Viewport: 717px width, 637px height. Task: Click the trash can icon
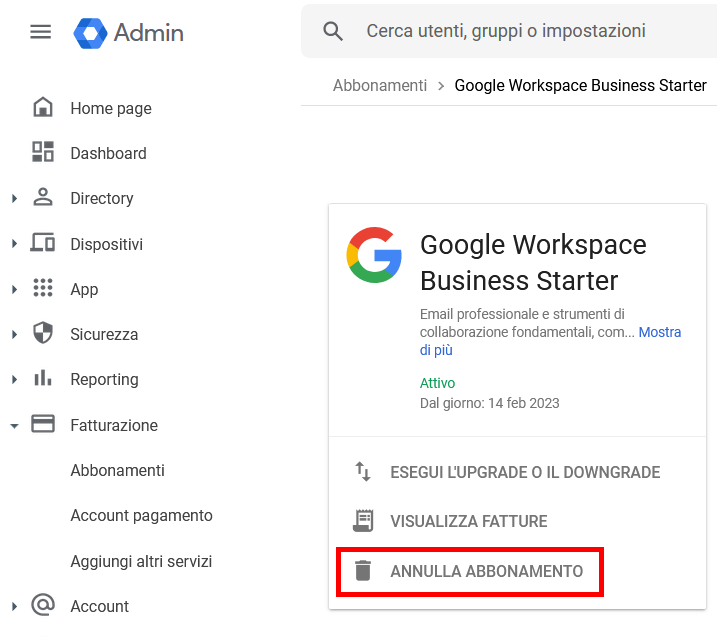point(363,570)
